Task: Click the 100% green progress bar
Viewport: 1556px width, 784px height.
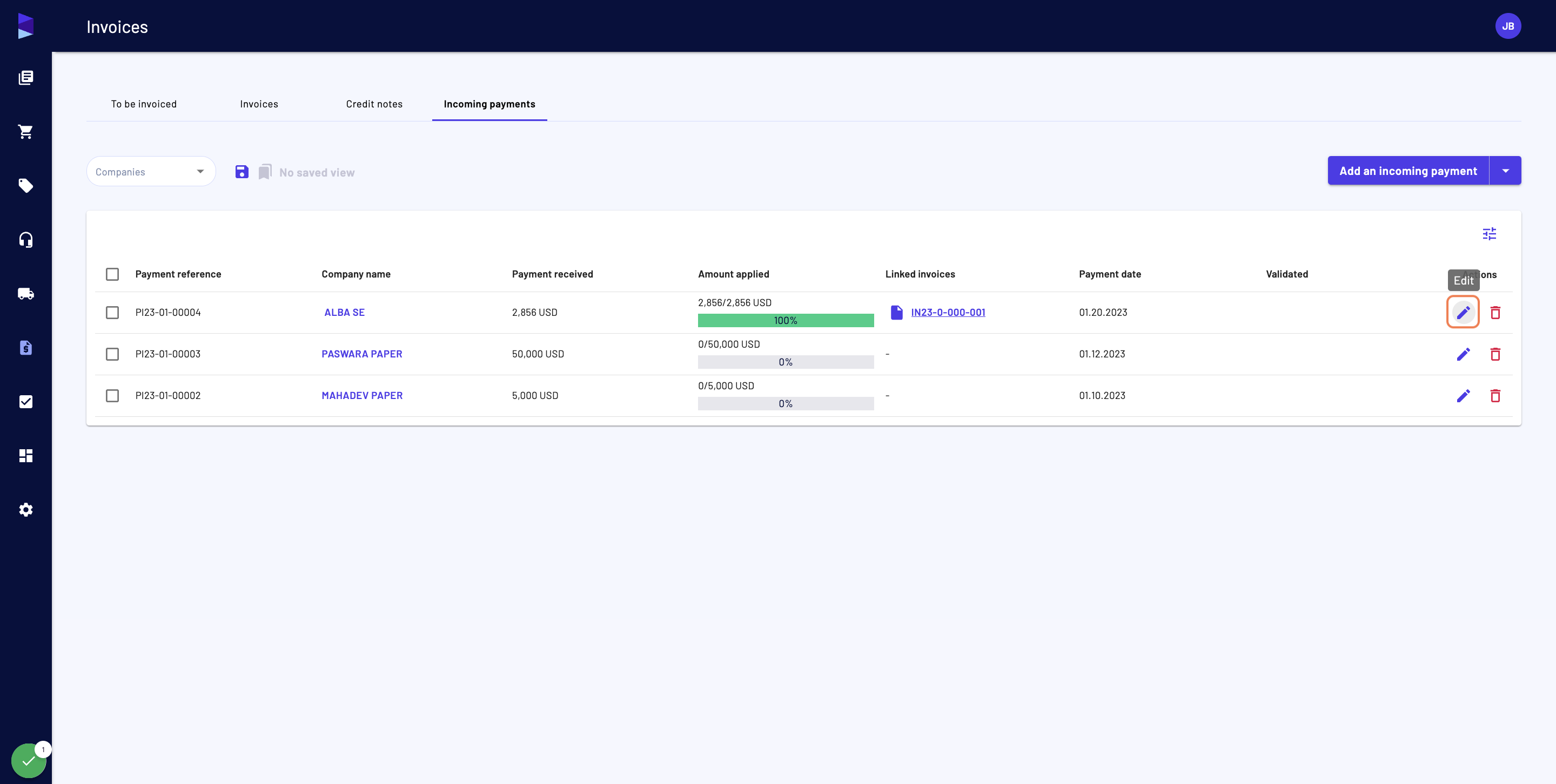Action: 786,321
